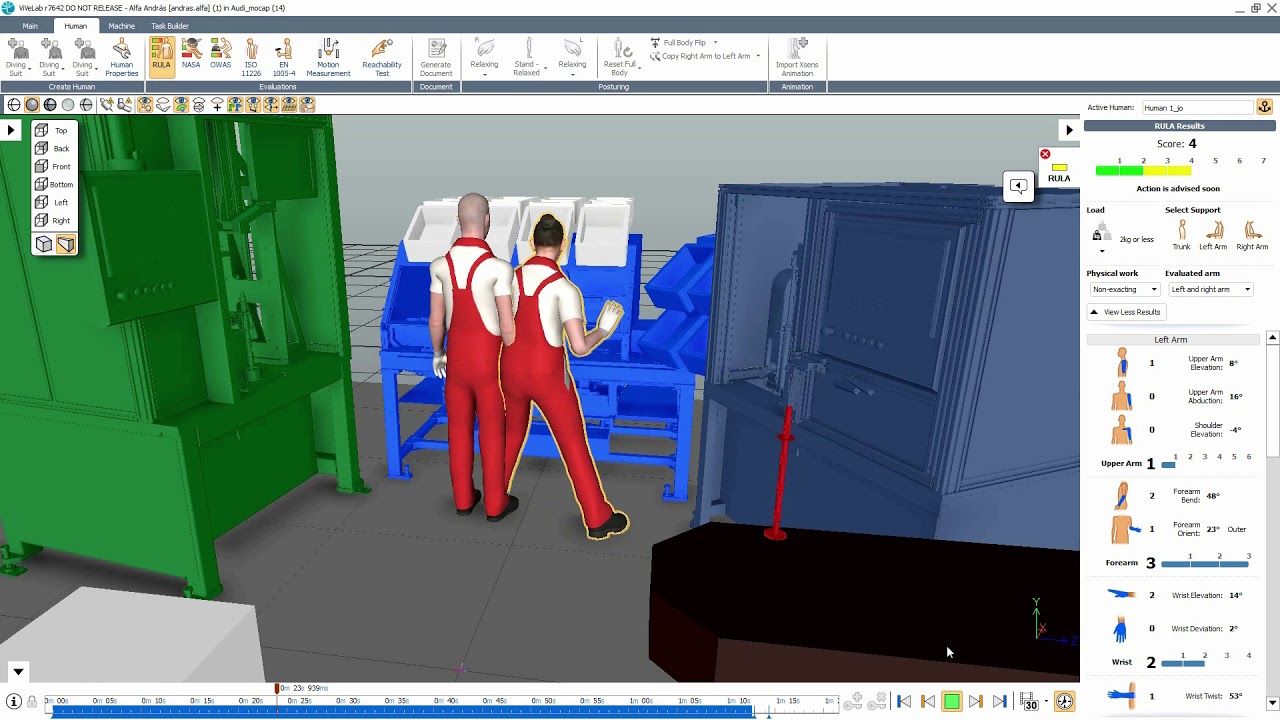Expand the timeline panel arrow

pos(18,672)
